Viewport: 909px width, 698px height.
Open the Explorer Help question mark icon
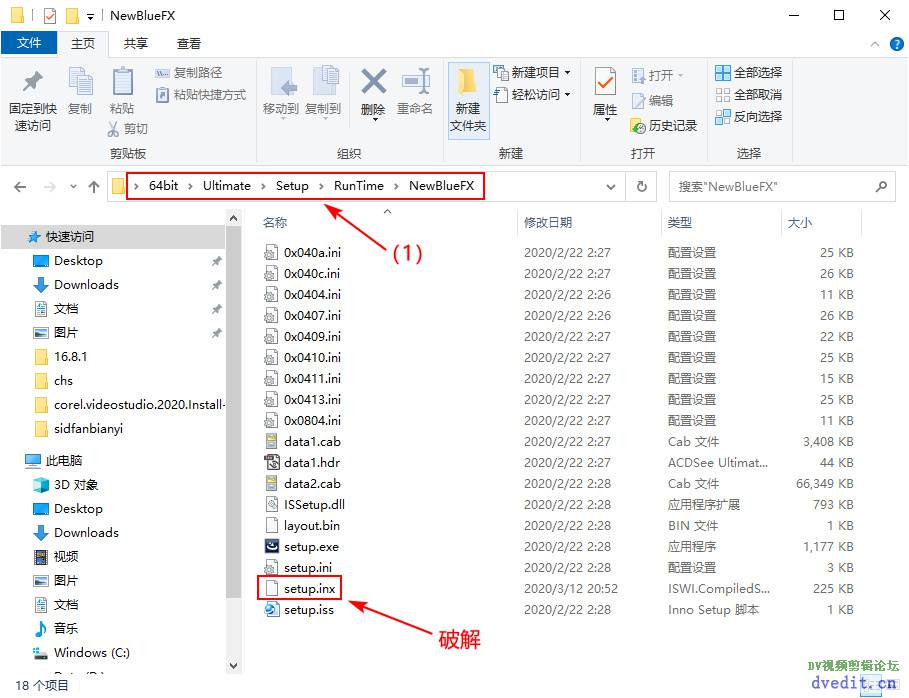[896, 44]
